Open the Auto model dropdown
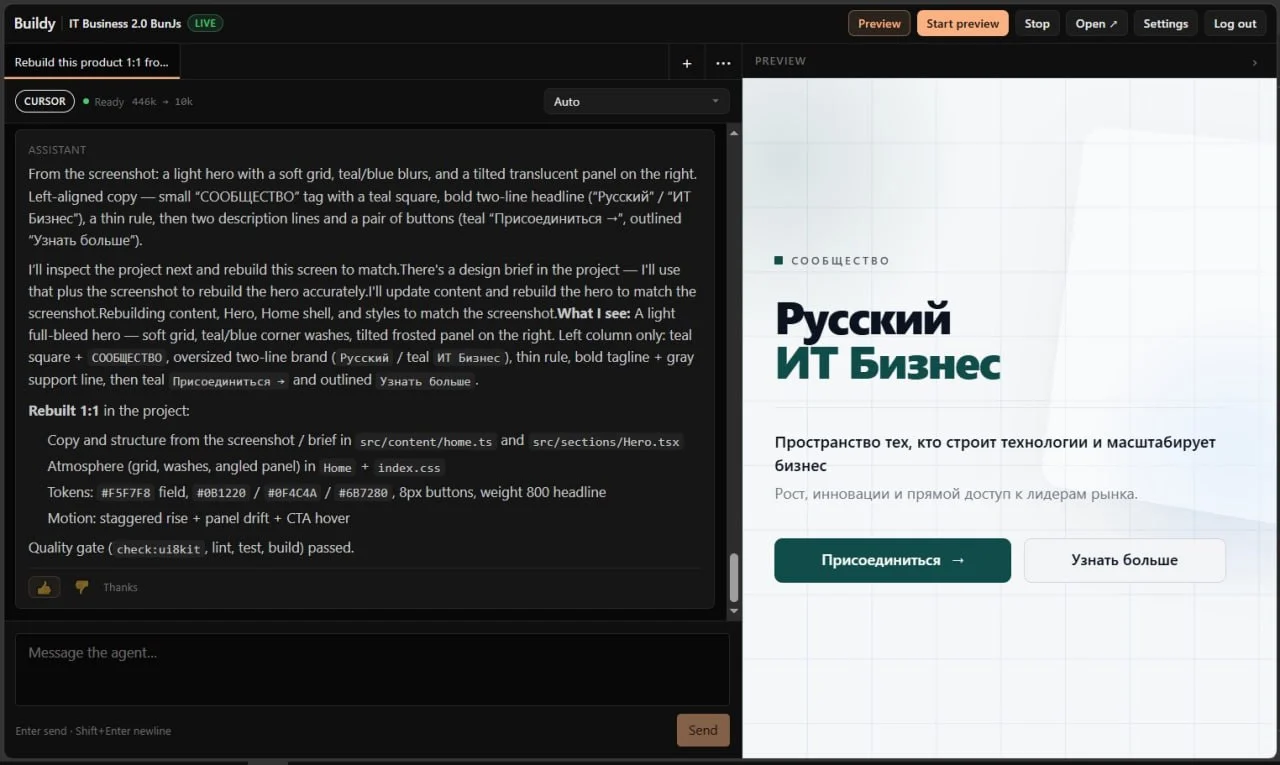1280x765 pixels. pyautogui.click(x=636, y=101)
